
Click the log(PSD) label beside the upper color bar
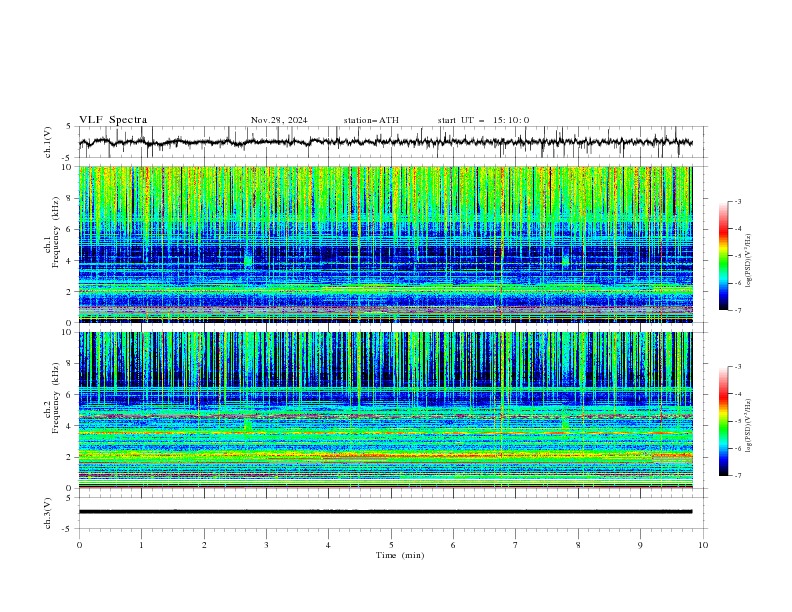[749, 261]
